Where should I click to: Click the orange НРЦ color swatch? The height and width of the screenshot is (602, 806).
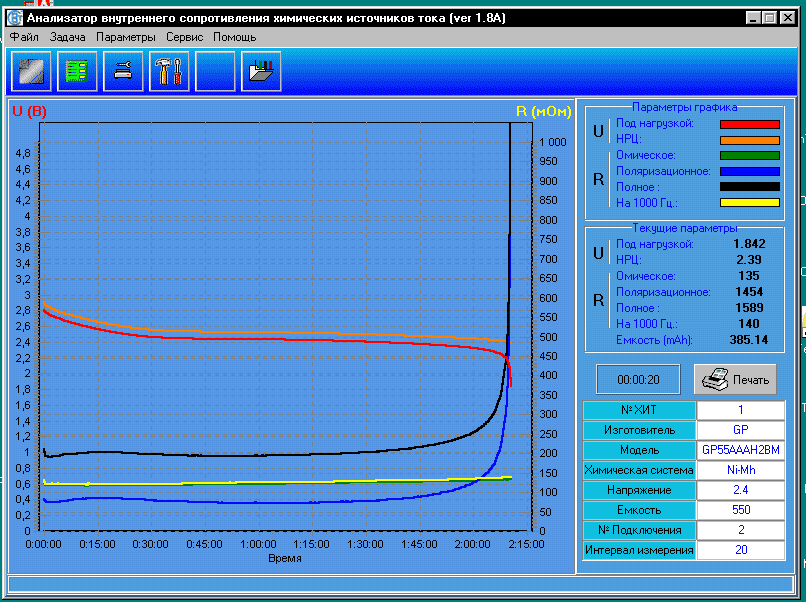click(750, 140)
